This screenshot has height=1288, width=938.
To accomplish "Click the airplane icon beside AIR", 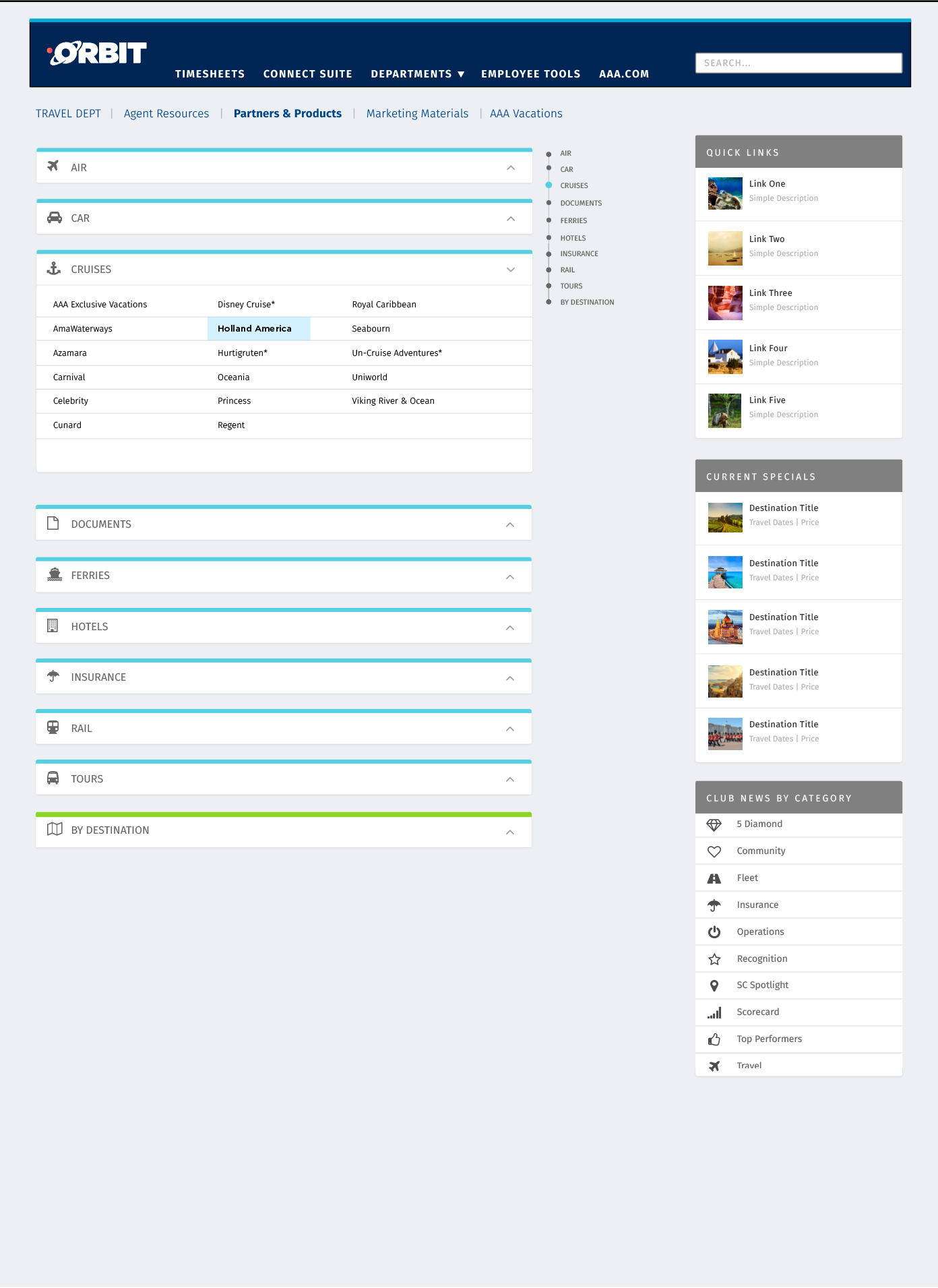I will 53,166.
